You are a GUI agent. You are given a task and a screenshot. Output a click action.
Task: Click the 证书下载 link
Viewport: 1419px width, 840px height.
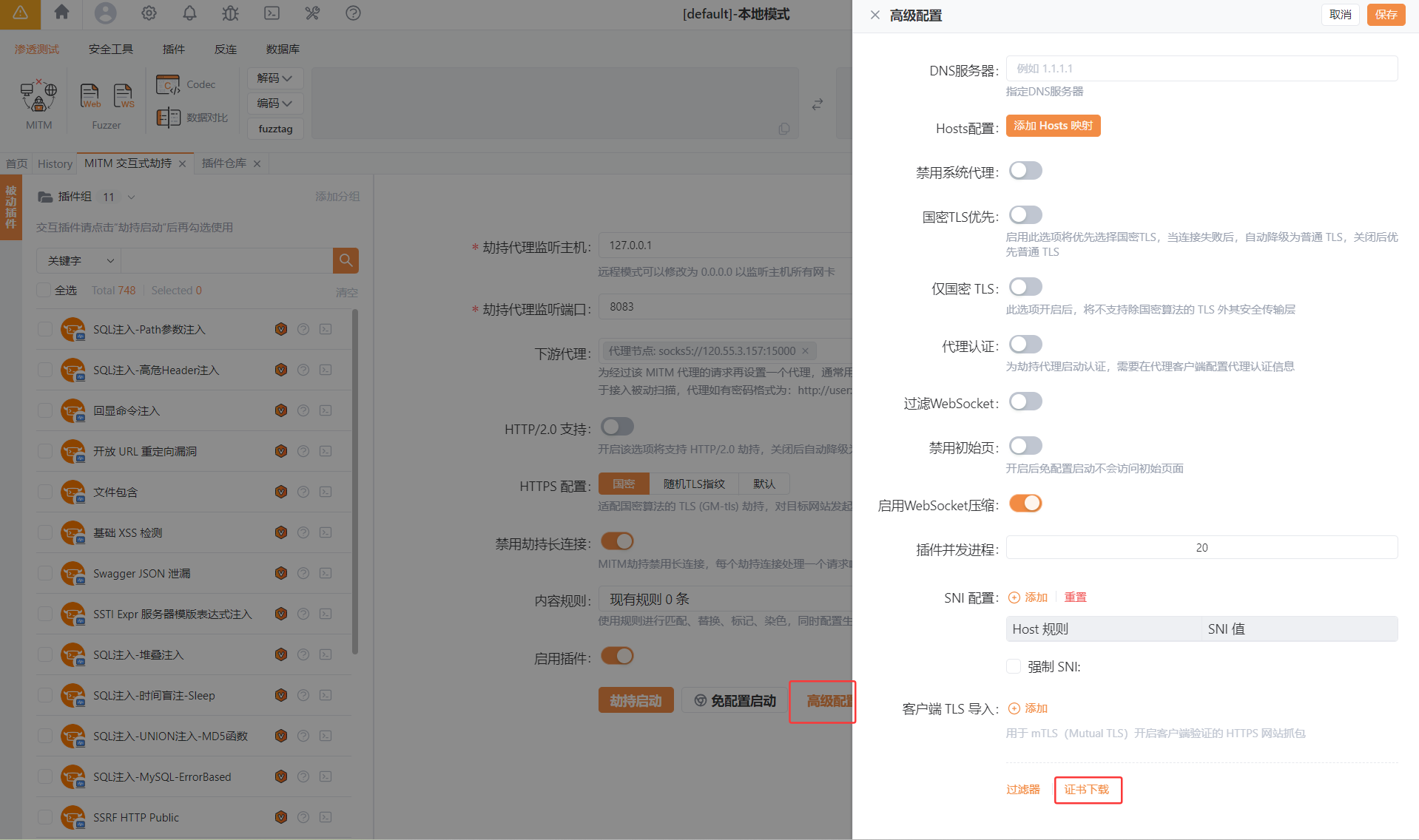[1087, 790]
